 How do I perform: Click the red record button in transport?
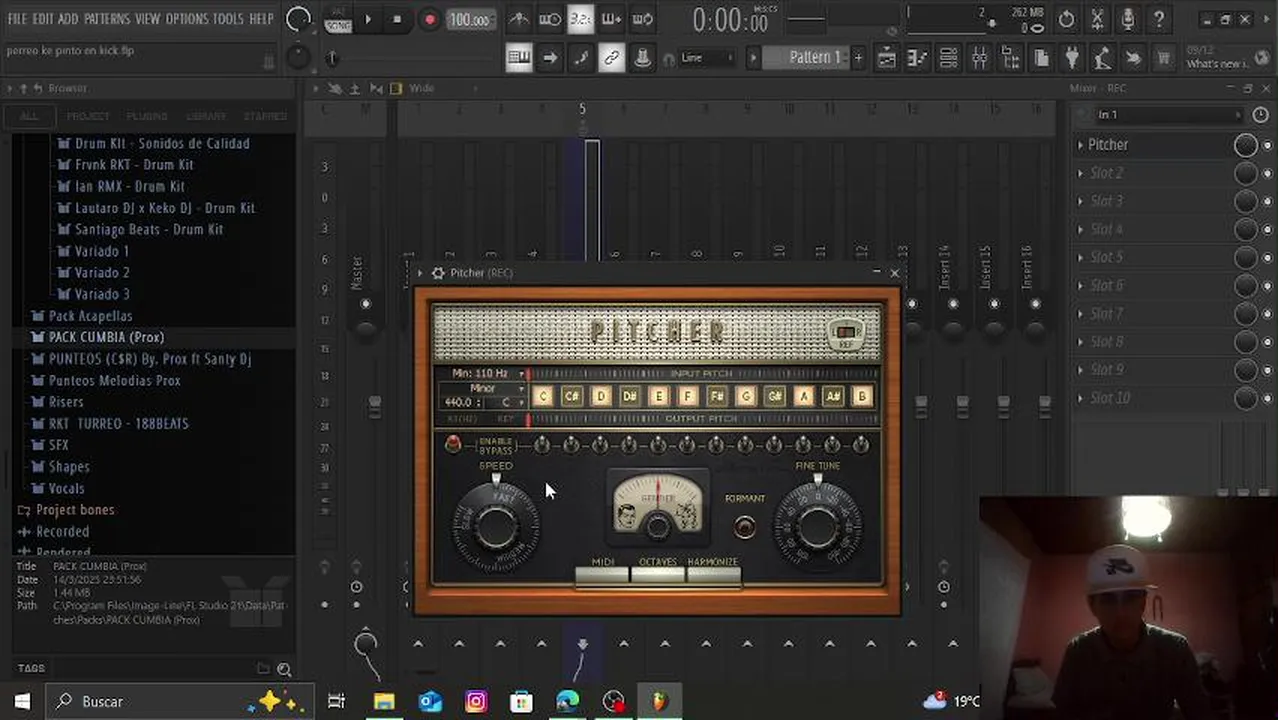(x=429, y=19)
